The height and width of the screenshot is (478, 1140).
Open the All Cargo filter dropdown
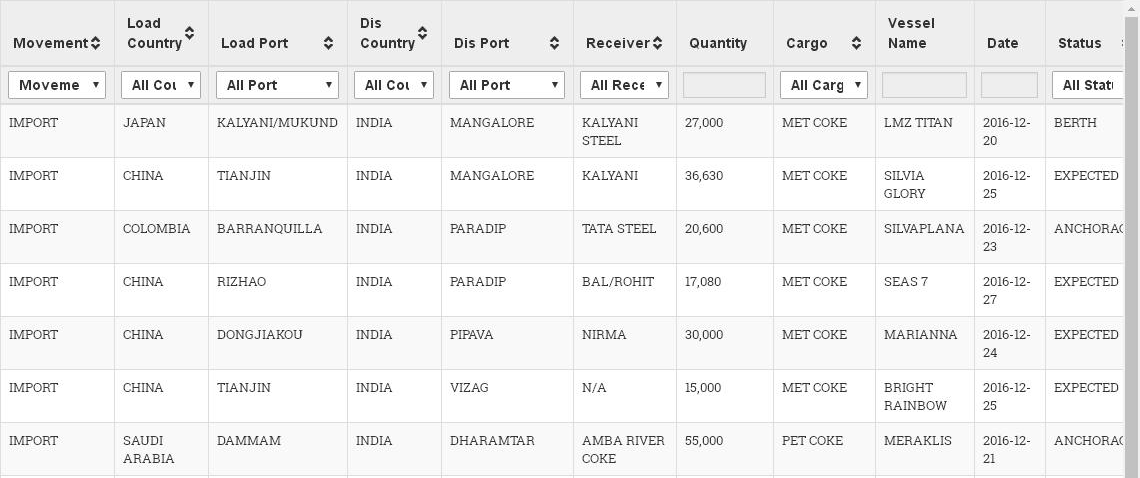[x=824, y=85]
